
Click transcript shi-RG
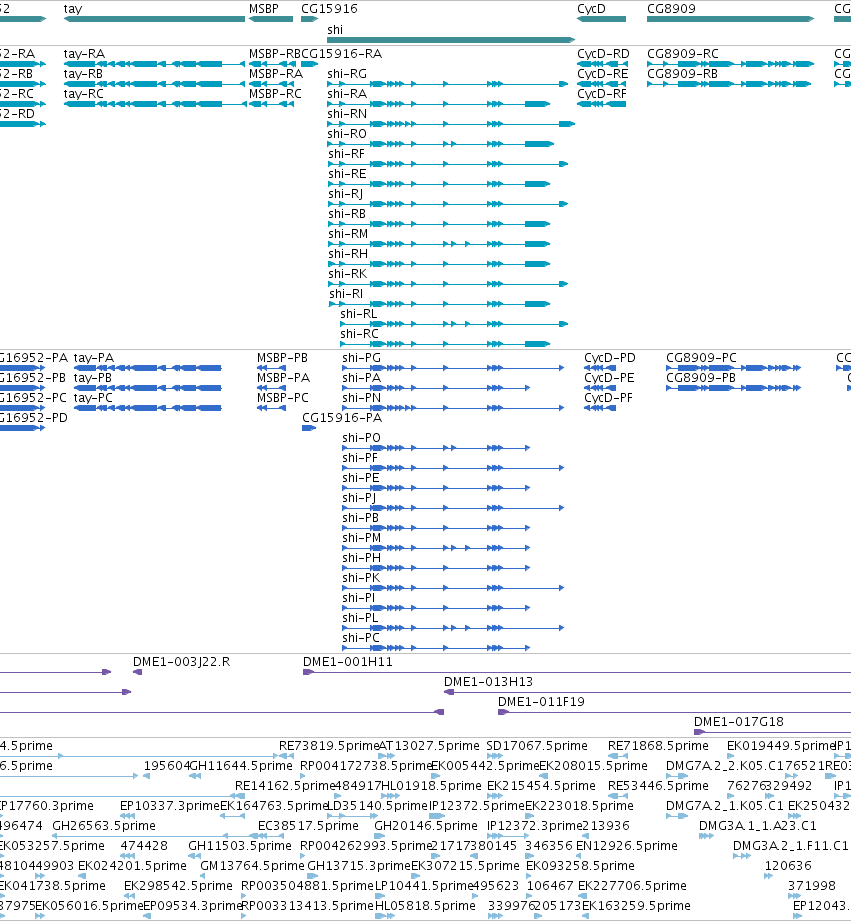pos(347,74)
